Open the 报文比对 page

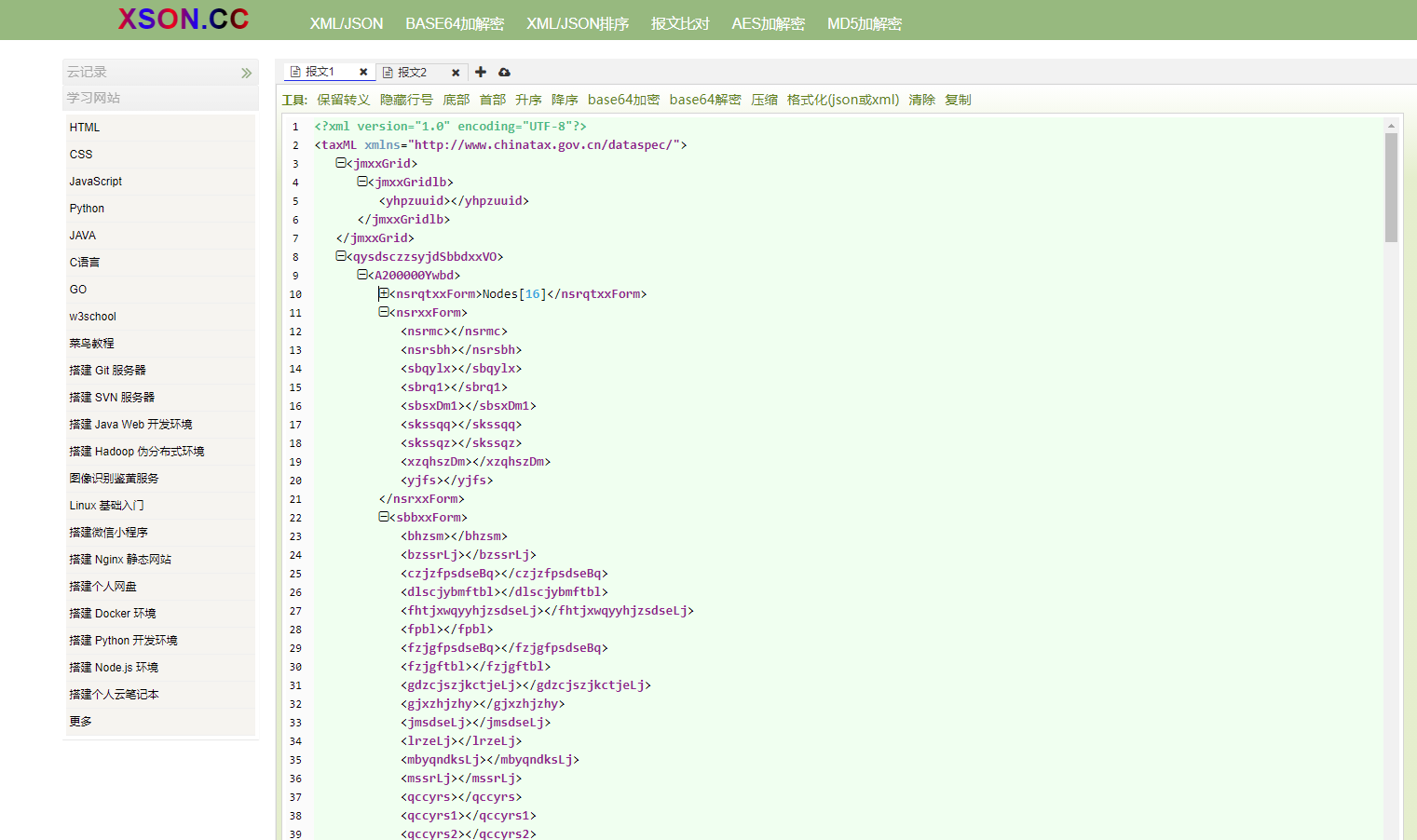680,23
